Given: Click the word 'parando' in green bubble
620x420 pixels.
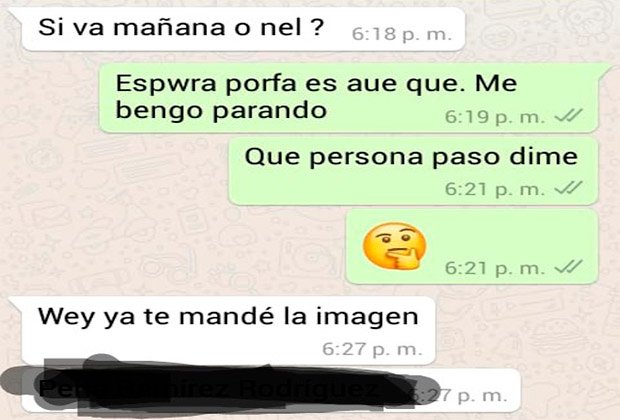Looking at the screenshot, I should [x=270, y=111].
